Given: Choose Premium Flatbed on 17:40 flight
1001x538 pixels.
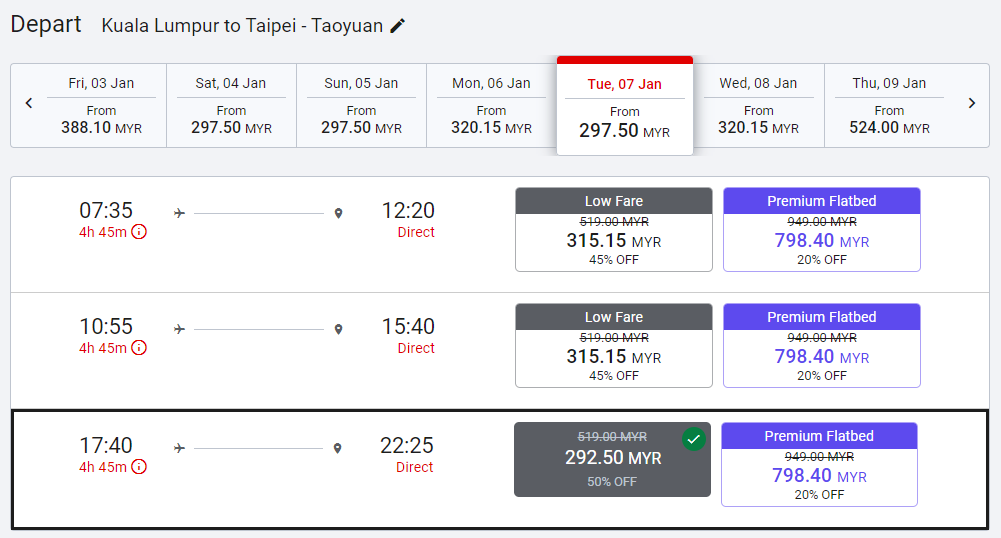Looking at the screenshot, I should [819, 465].
